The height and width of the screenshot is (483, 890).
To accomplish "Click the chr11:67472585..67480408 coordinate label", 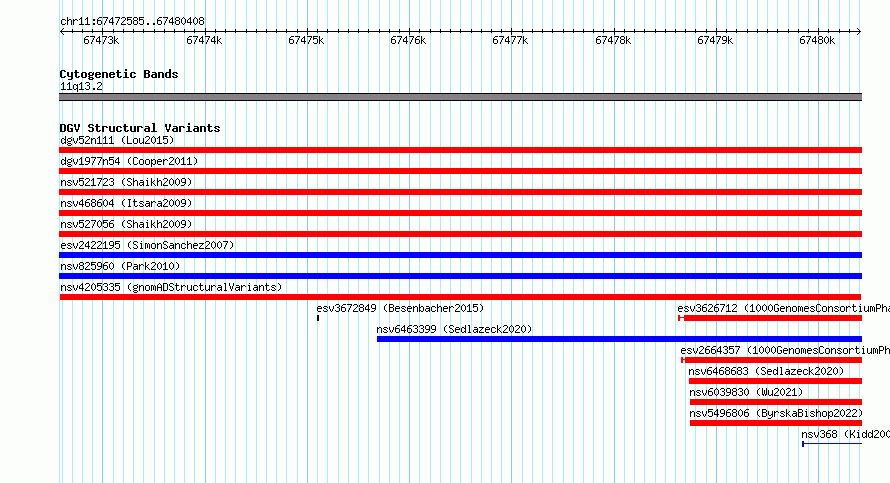I will click(132, 21).
